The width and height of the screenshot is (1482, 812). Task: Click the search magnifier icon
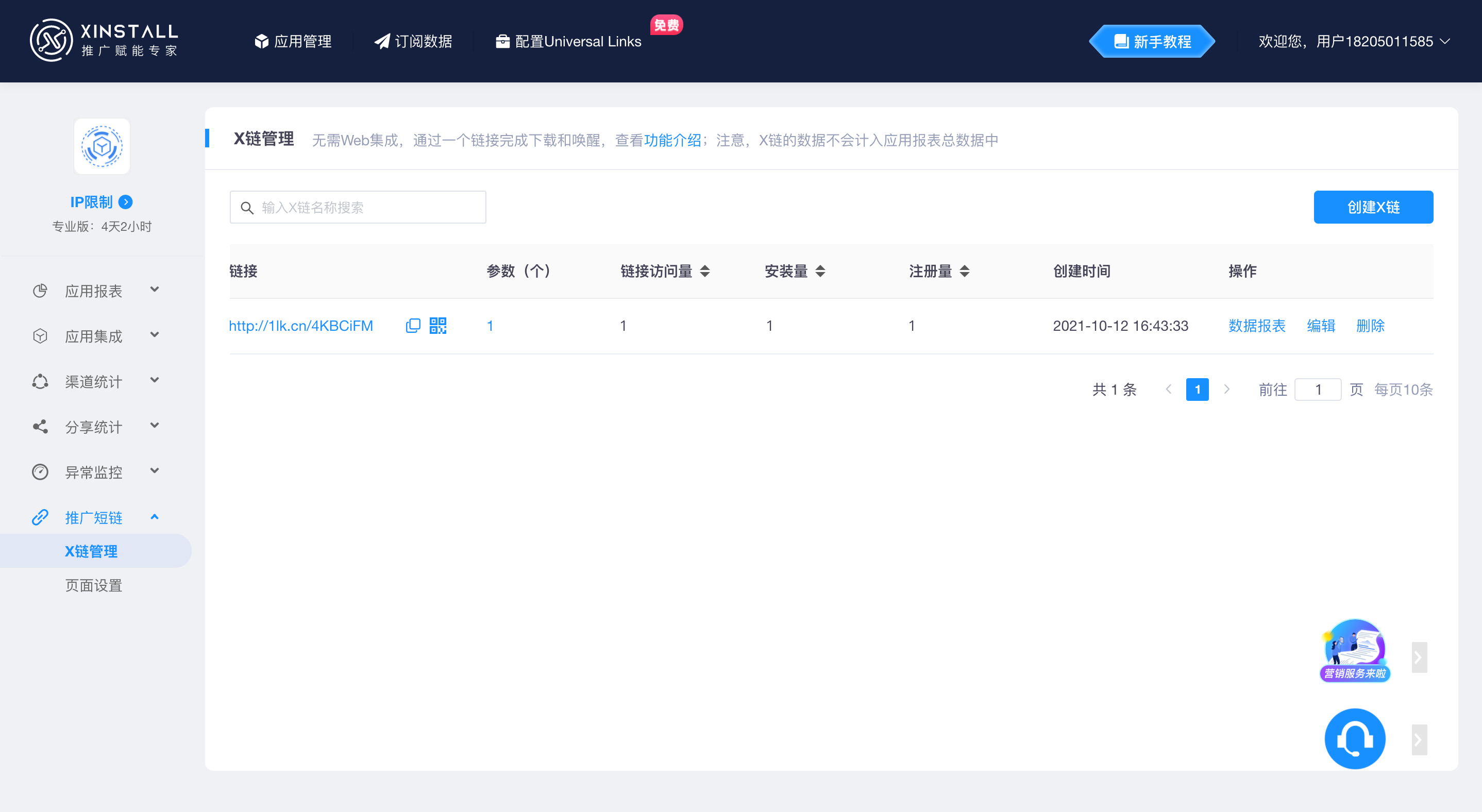tap(247, 208)
